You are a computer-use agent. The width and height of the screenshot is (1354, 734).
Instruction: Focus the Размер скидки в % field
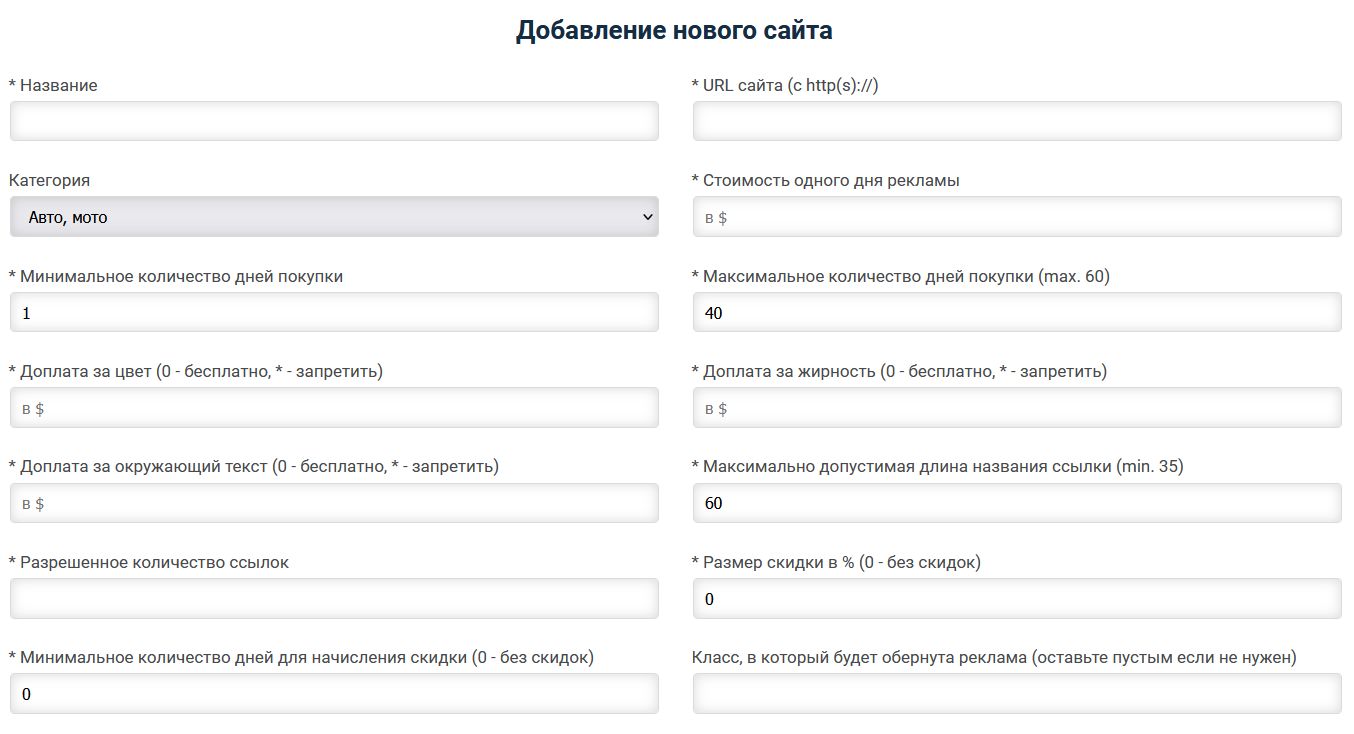click(x=1016, y=599)
